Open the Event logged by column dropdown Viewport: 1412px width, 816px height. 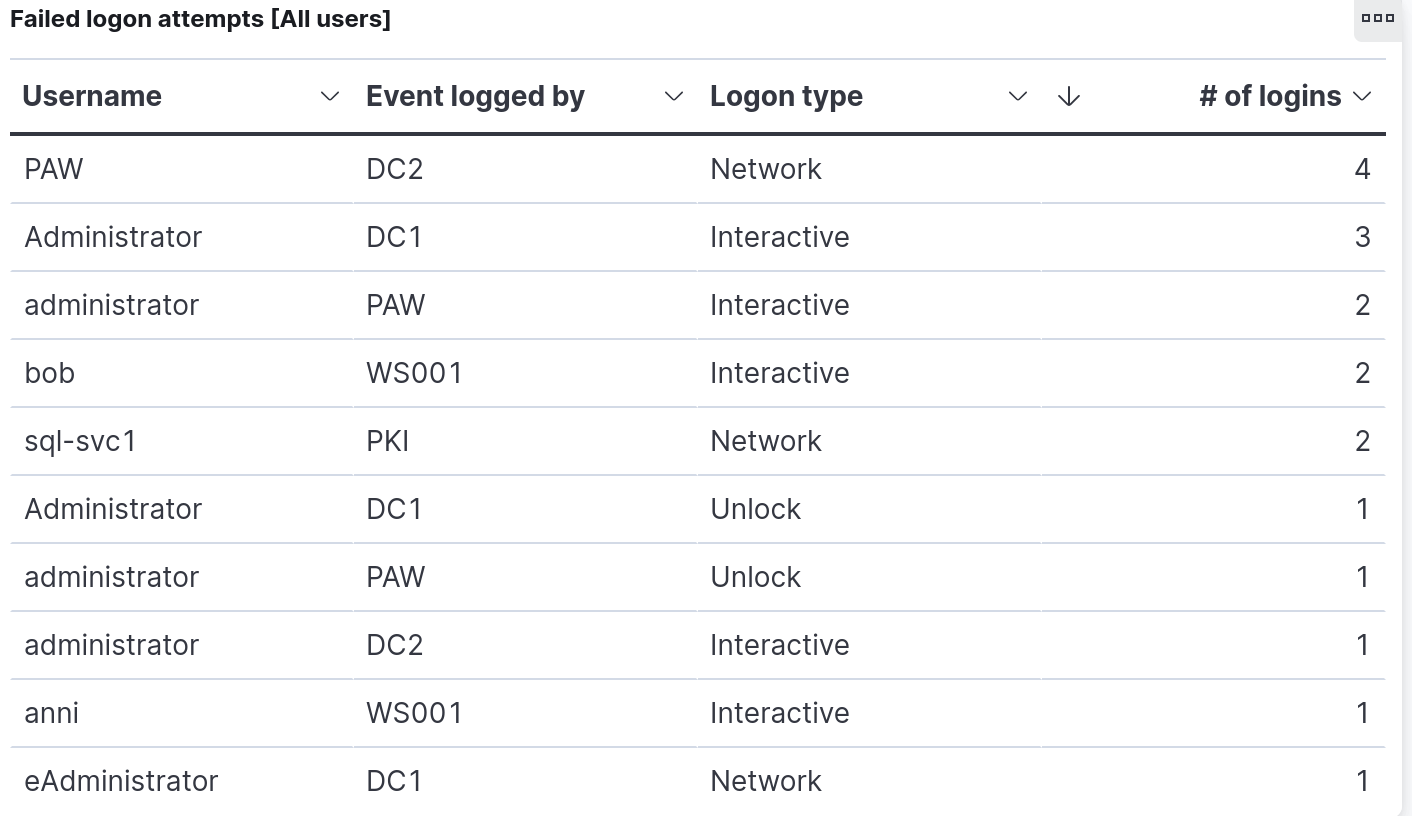(673, 96)
